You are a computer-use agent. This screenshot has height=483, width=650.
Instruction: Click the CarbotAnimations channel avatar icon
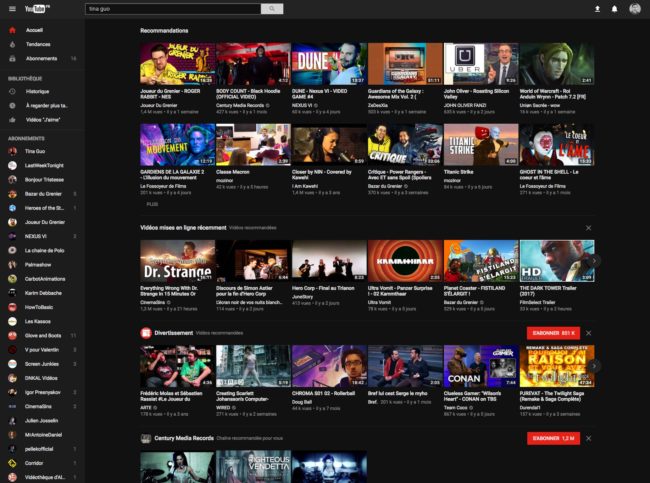click(x=12, y=279)
